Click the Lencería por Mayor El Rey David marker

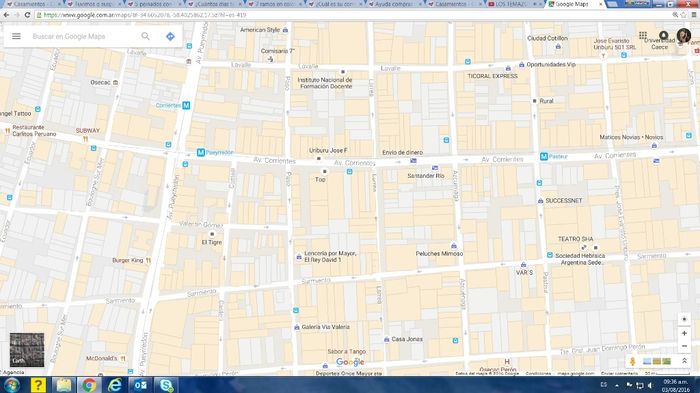click(299, 257)
